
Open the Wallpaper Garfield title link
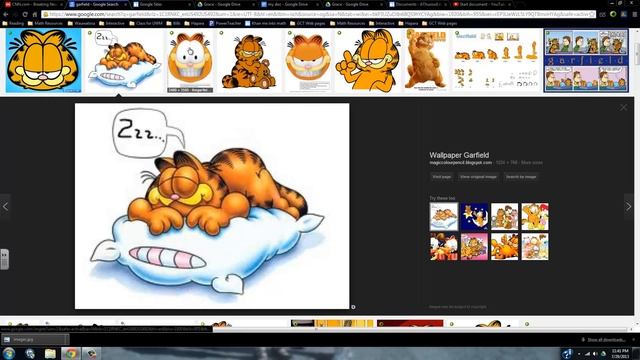point(459,155)
